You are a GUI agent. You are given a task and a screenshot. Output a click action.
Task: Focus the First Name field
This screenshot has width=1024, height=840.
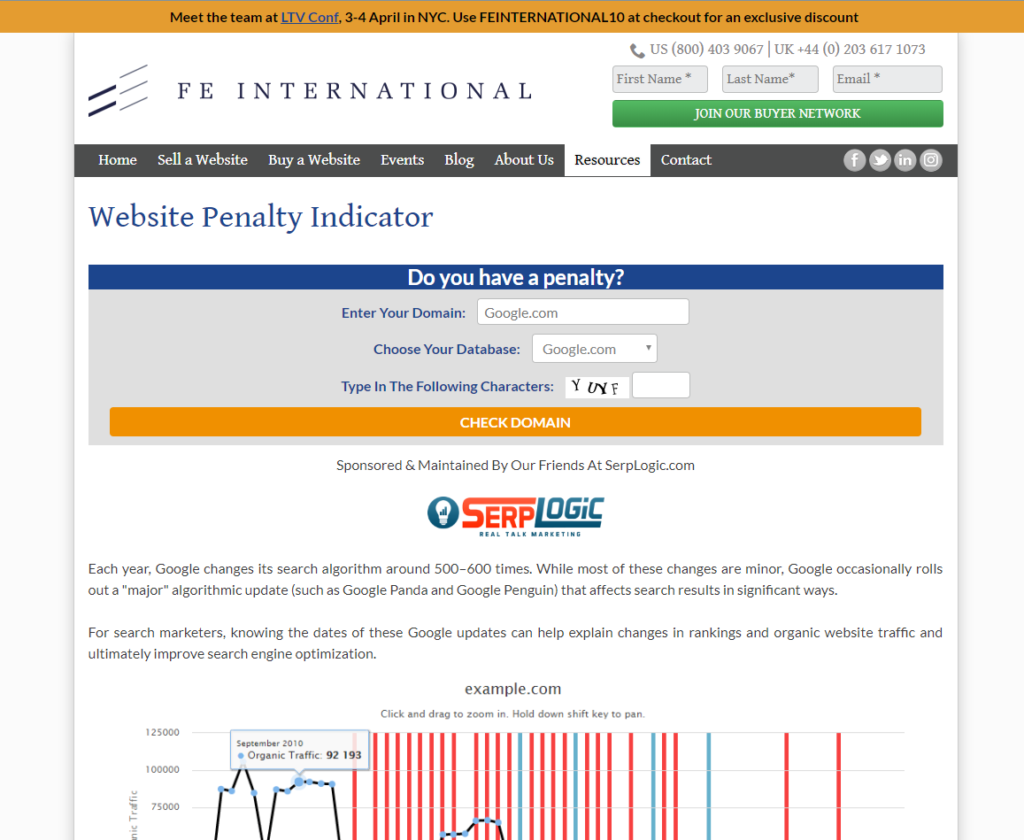pos(660,79)
